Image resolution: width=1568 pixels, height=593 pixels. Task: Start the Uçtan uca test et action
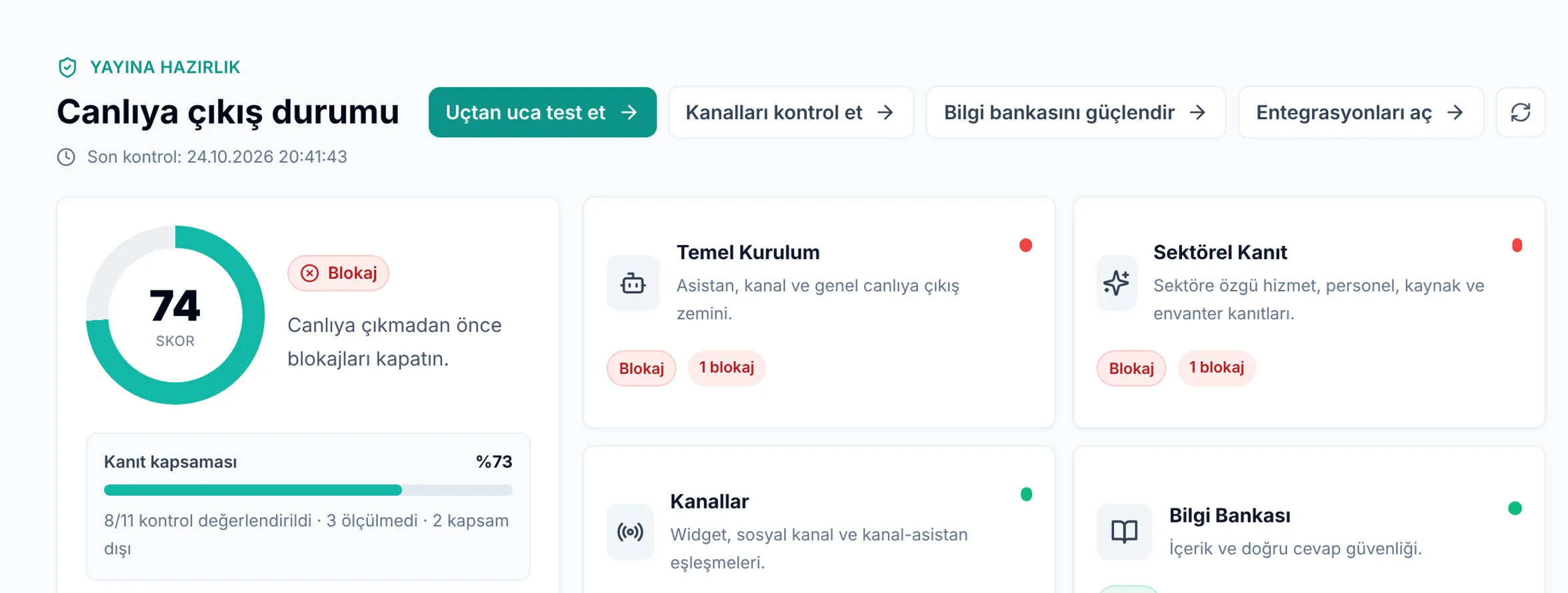coord(542,113)
